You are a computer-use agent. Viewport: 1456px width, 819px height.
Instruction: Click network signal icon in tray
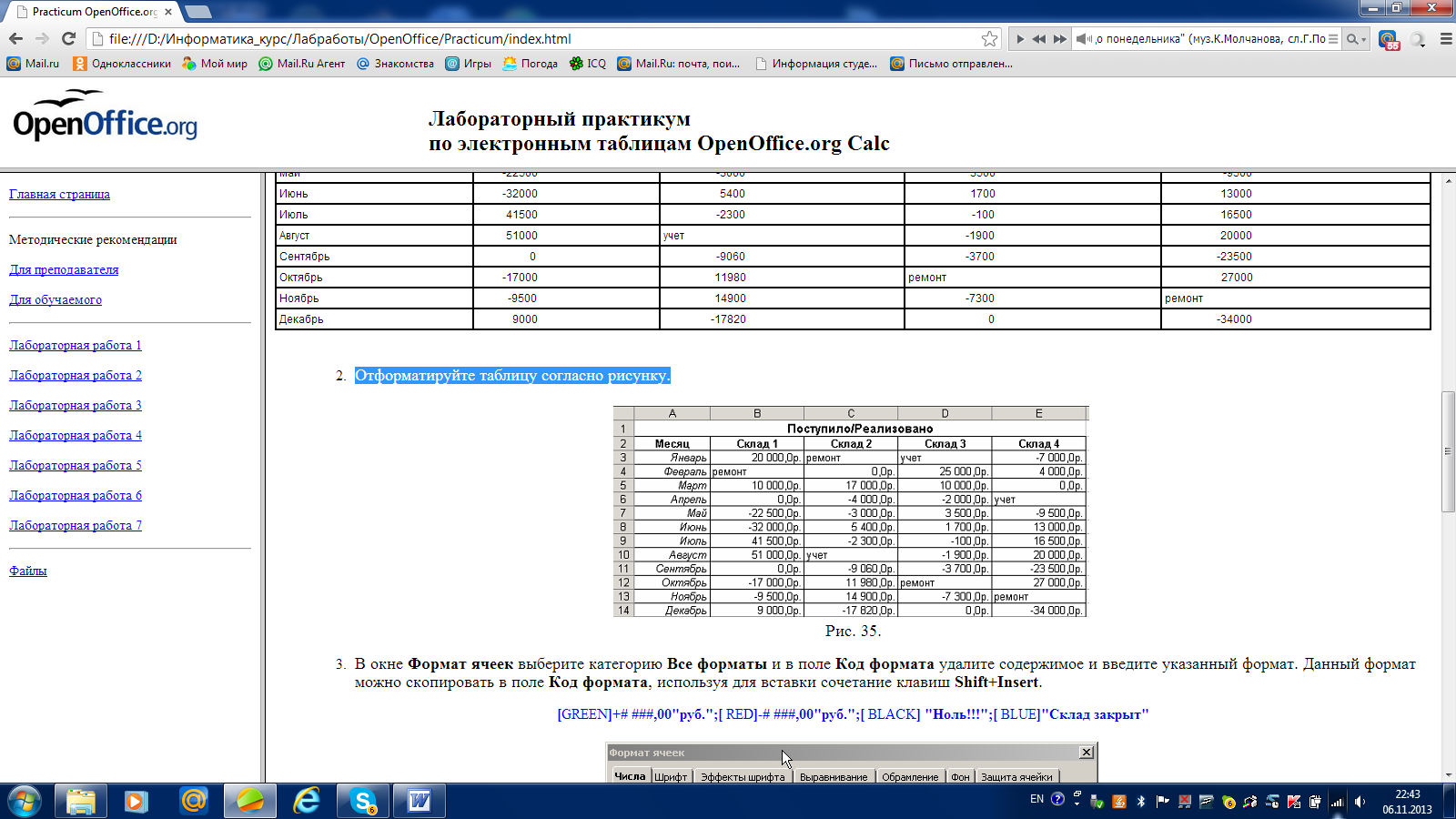[x=1337, y=802]
